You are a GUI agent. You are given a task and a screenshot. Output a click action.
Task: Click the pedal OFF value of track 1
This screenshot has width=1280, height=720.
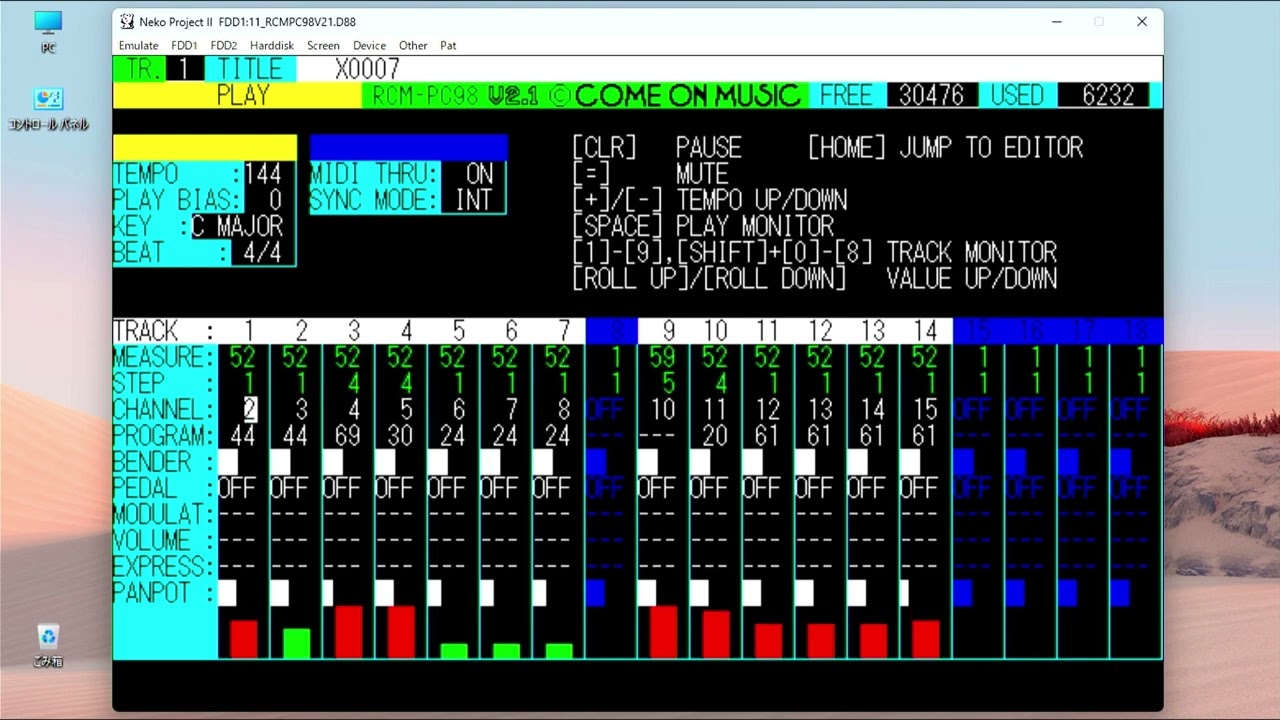pyautogui.click(x=236, y=488)
